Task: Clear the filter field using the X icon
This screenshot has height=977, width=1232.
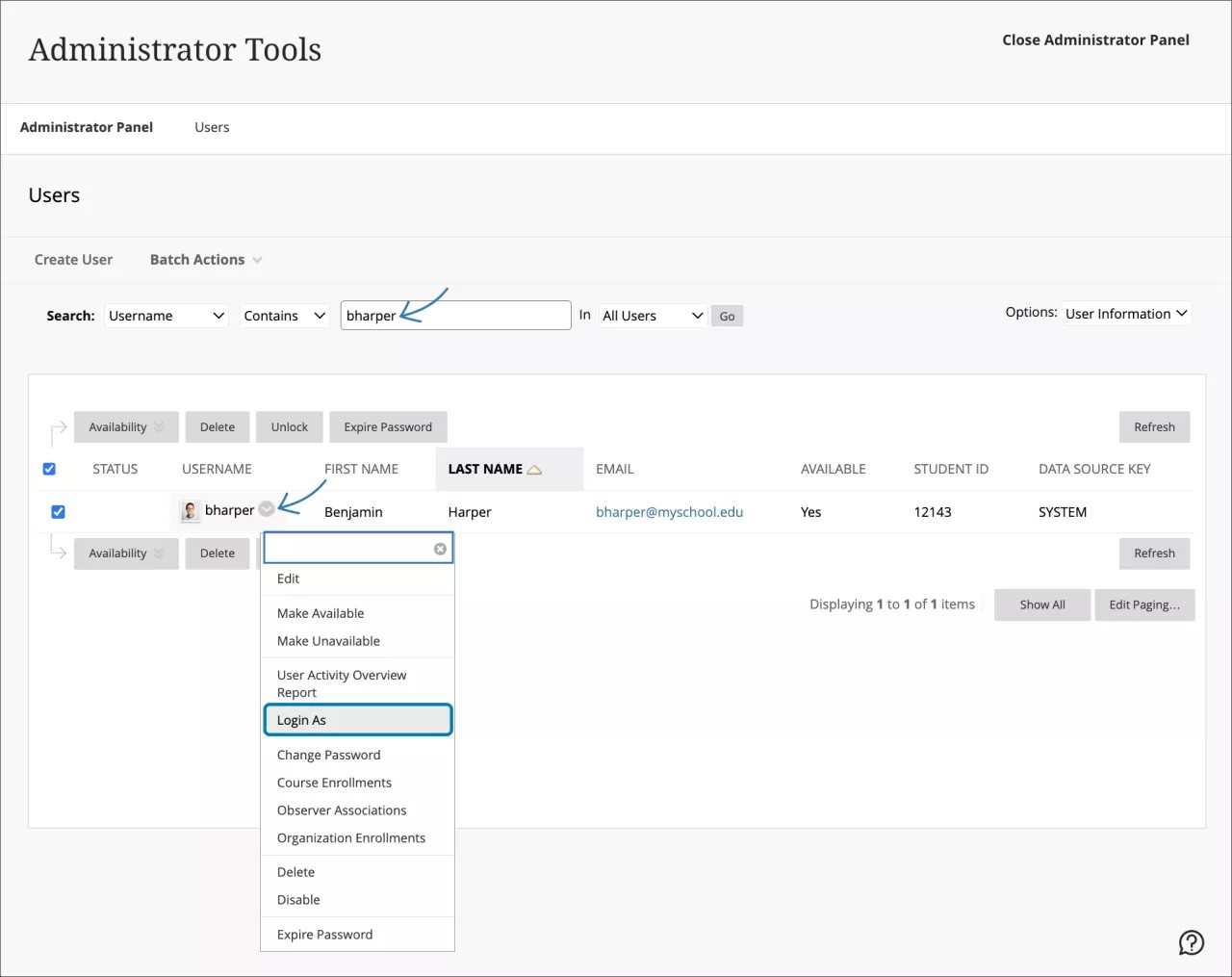Action: (x=439, y=548)
